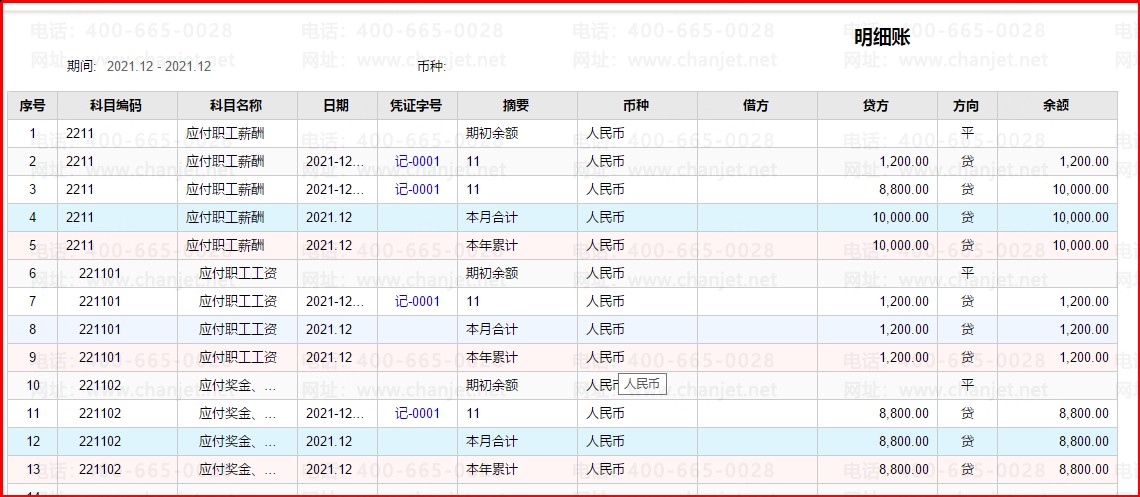Click the 科目名称 column header
This screenshot has height=497, width=1140.
point(236,105)
